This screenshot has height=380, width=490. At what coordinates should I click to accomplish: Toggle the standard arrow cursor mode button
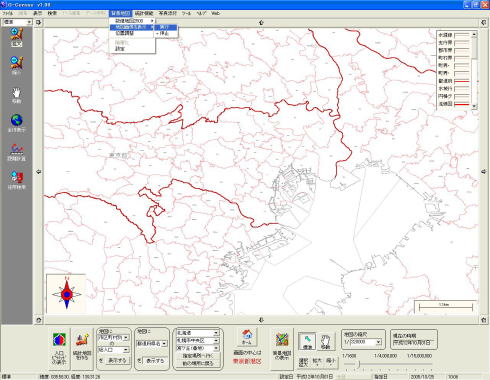pos(307,342)
